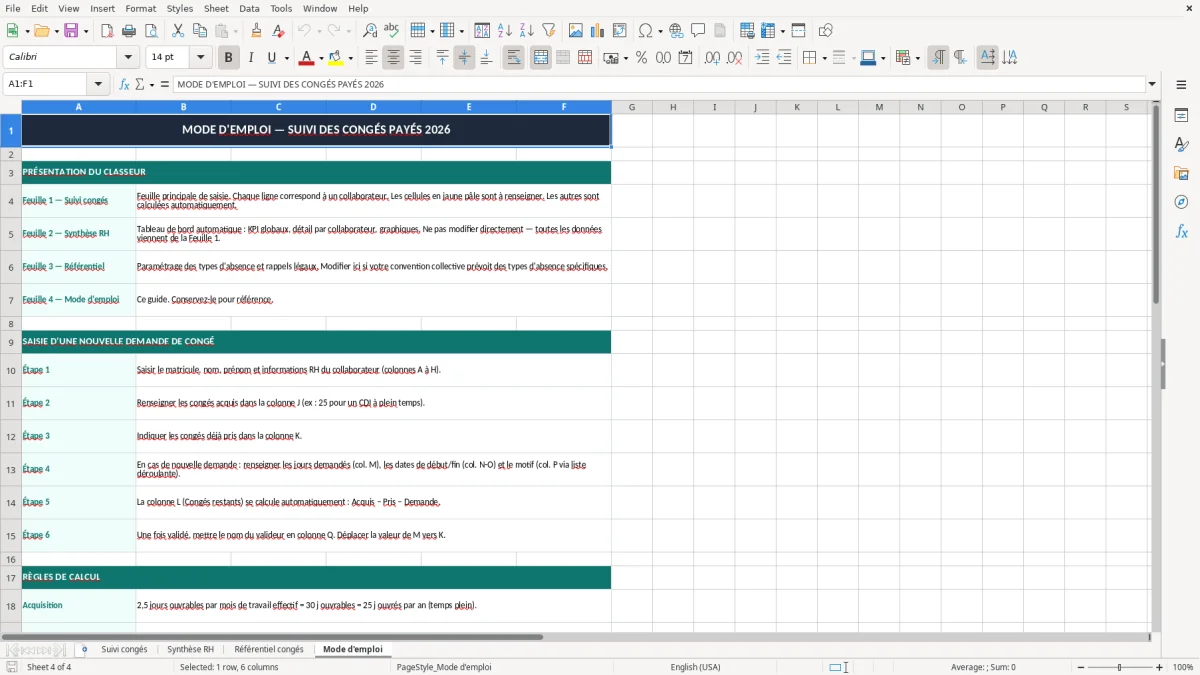Open Font Name dropdown arrow
This screenshot has height=675, width=1200.
click(127, 58)
